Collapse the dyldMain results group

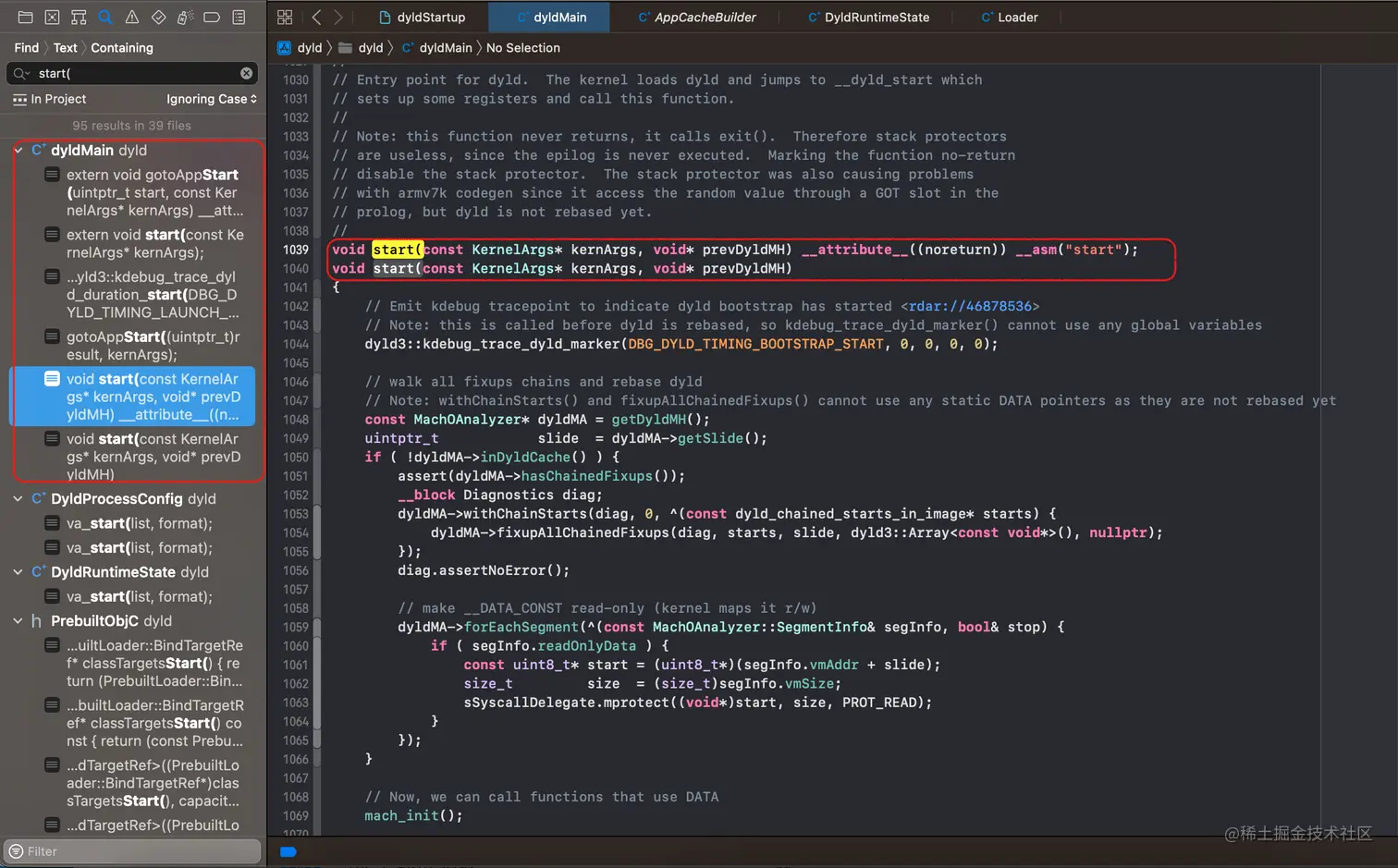18,151
